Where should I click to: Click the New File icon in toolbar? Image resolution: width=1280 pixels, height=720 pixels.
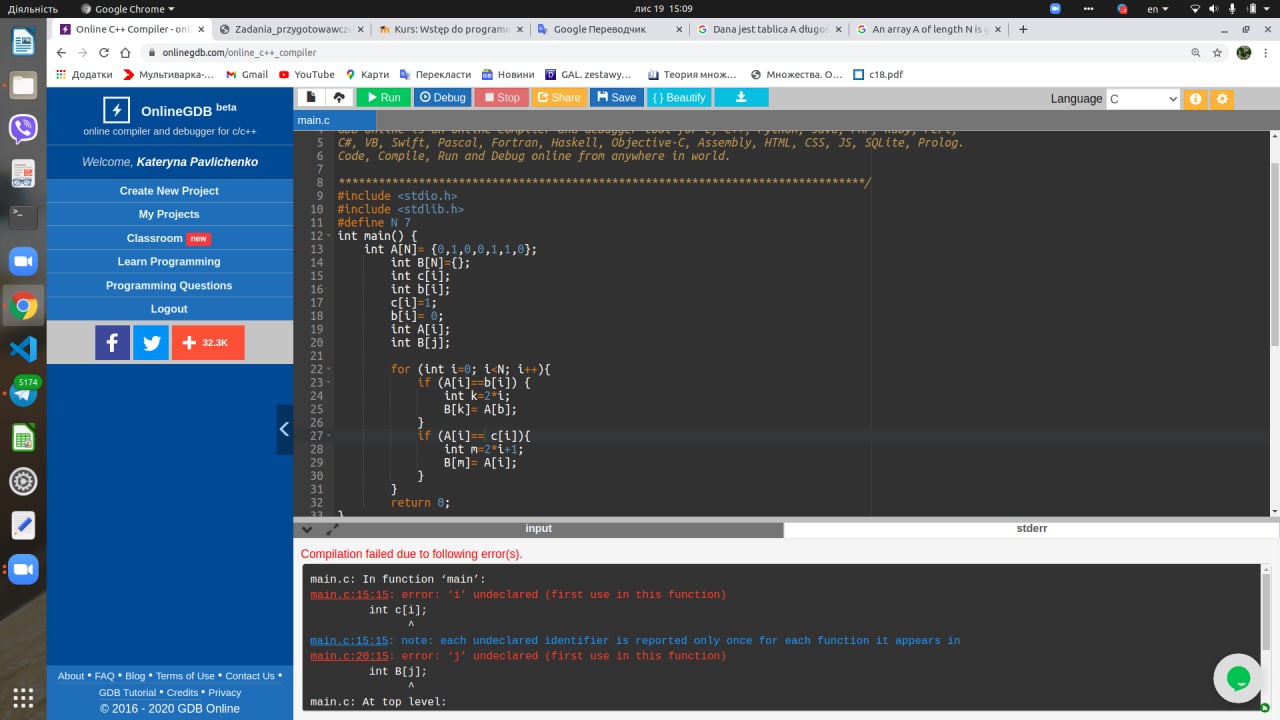coord(311,97)
